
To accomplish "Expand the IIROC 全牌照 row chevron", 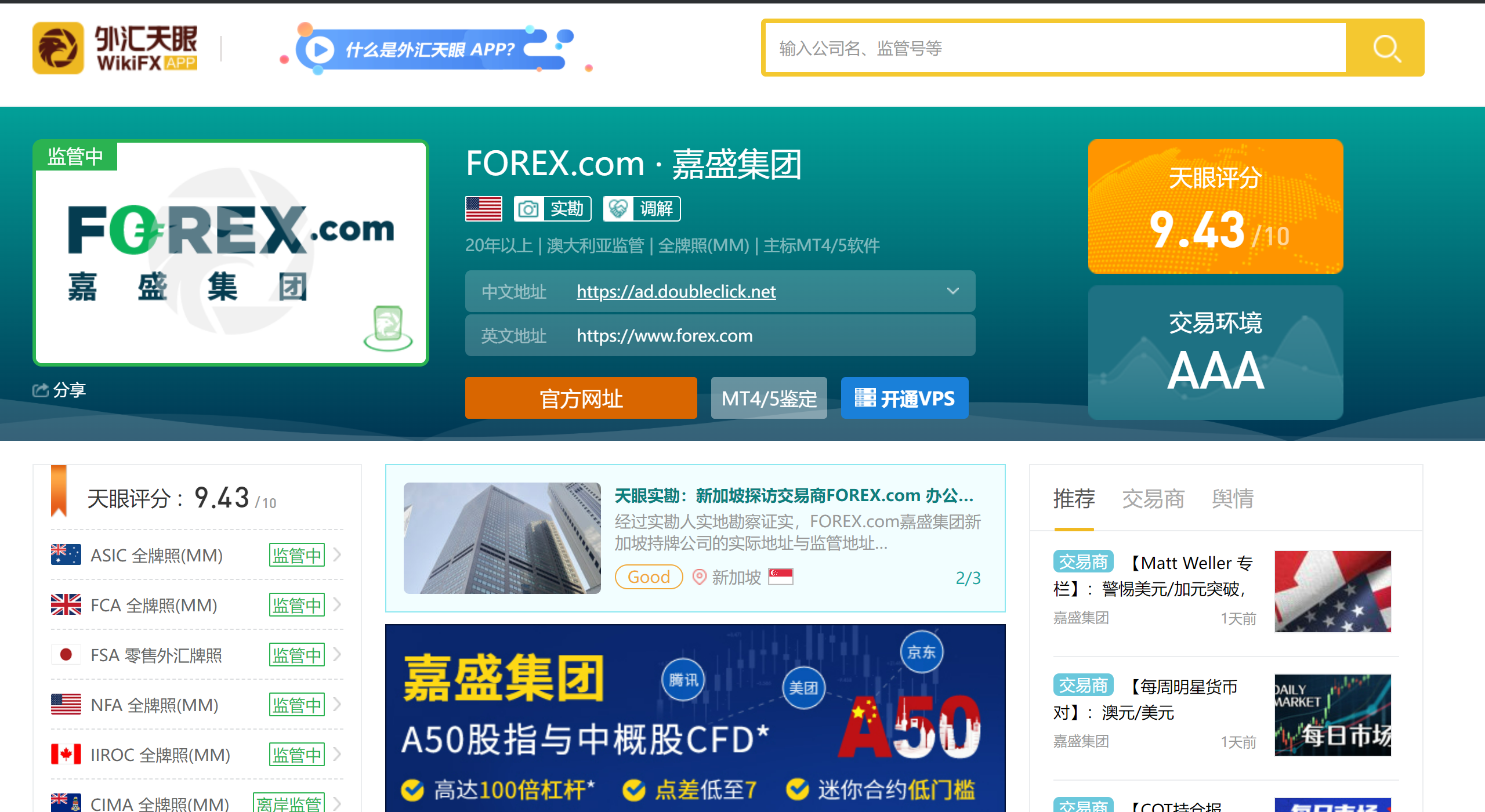I will (x=337, y=755).
